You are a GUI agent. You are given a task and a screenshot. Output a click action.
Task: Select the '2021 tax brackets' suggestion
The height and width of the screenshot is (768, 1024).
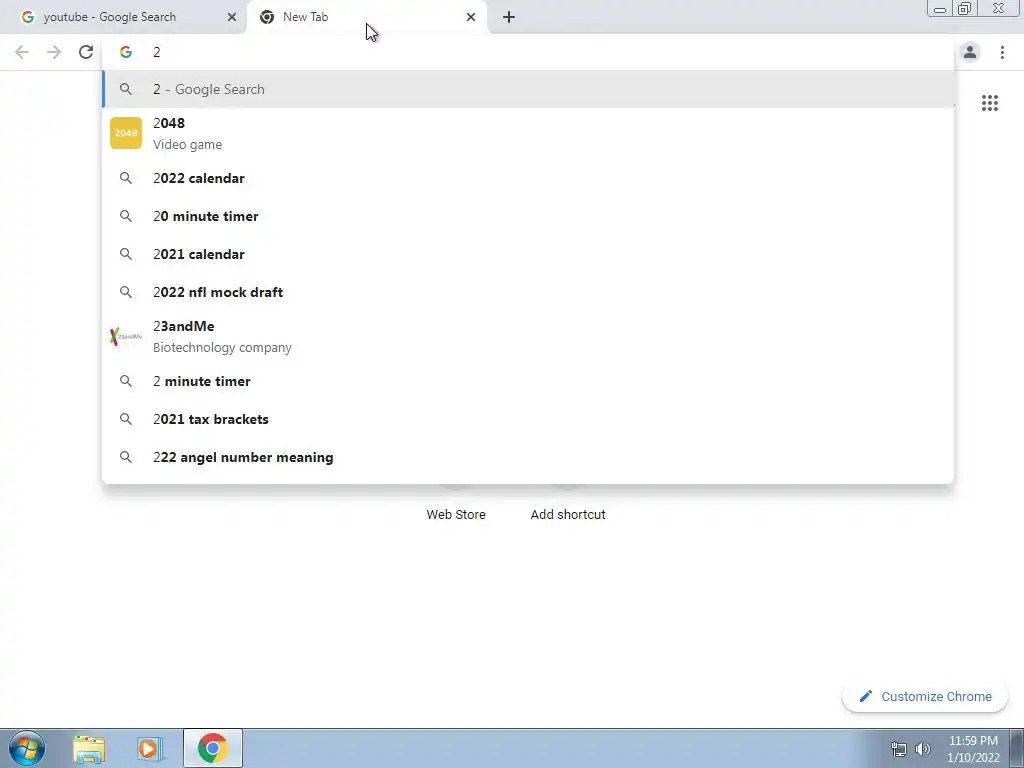coord(528,419)
